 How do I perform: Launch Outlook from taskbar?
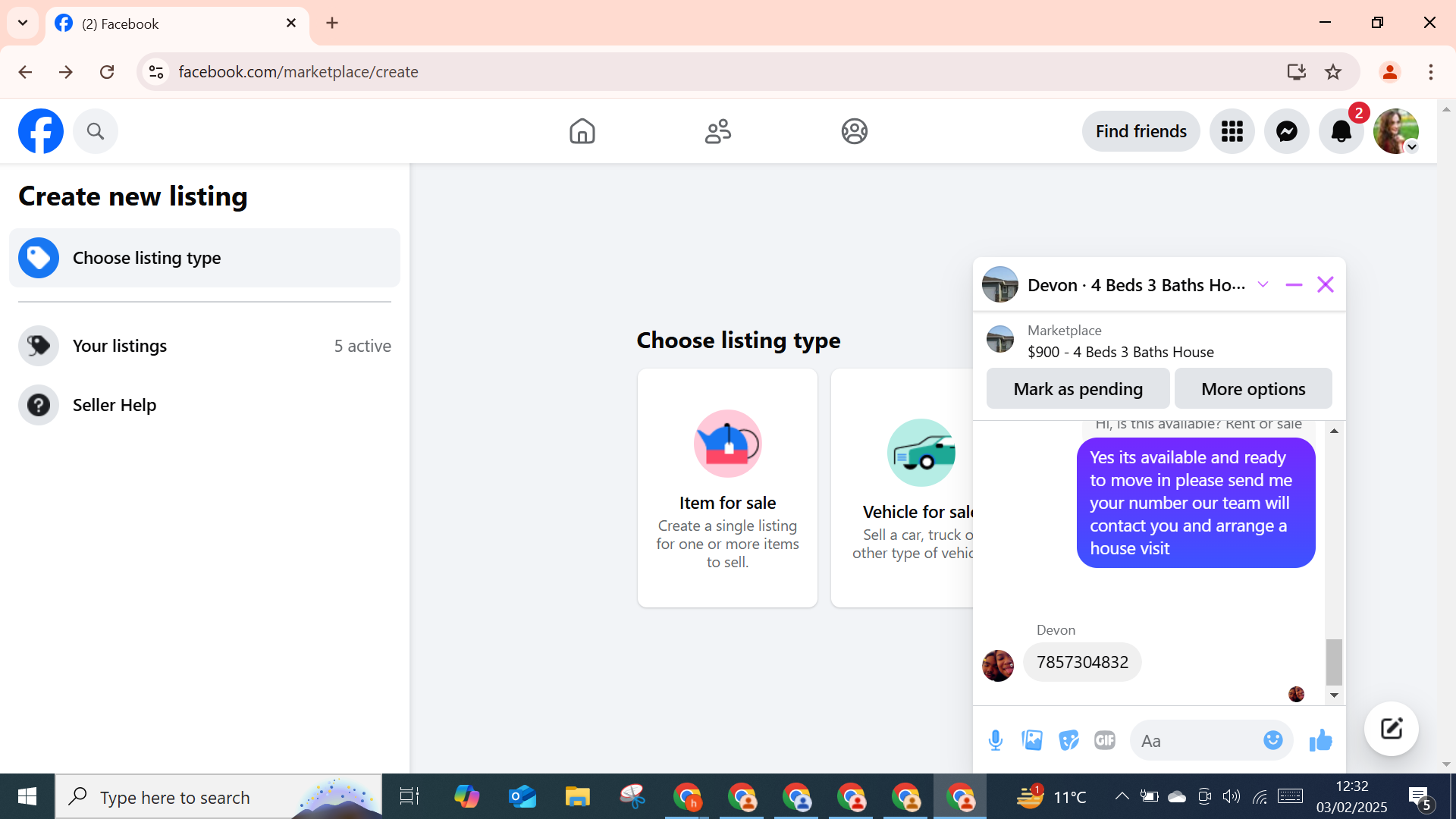pos(522,796)
